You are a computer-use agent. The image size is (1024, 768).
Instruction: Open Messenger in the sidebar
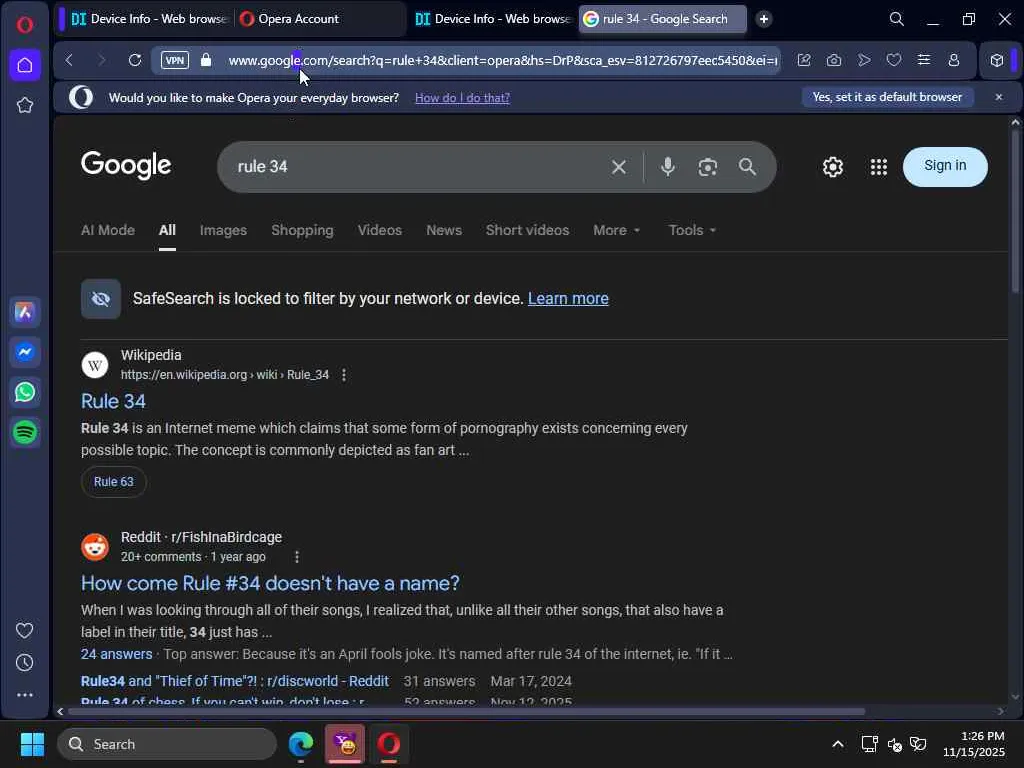pos(25,352)
